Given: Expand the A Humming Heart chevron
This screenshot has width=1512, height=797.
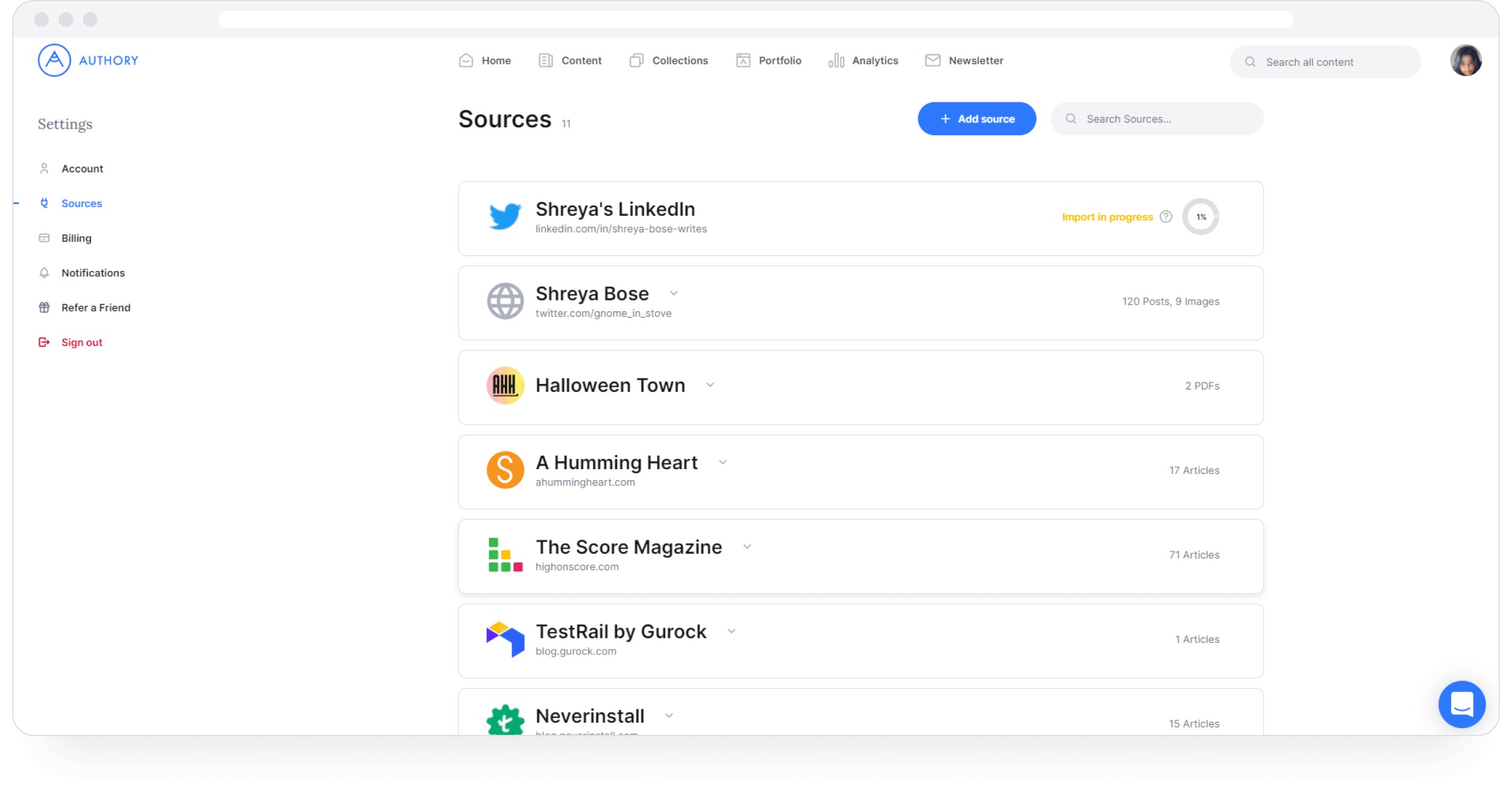Looking at the screenshot, I should click(722, 462).
